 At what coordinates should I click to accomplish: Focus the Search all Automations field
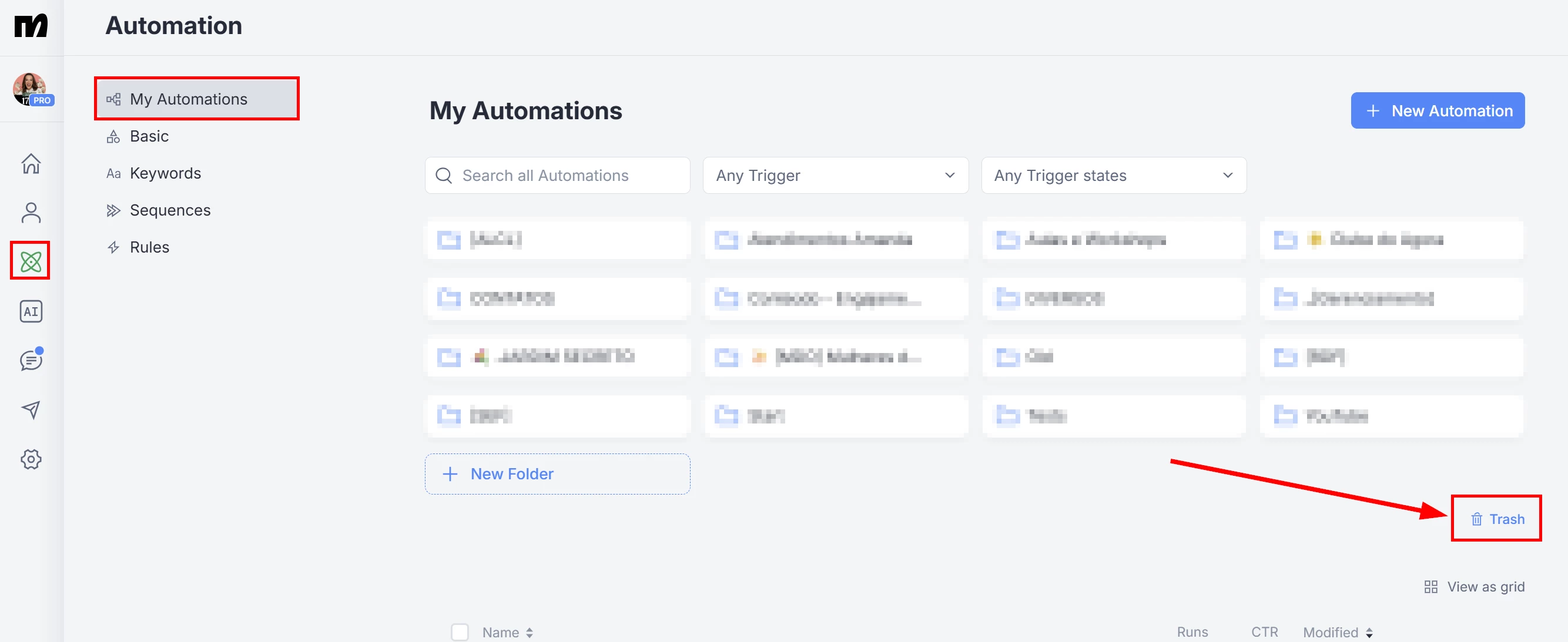tap(557, 175)
